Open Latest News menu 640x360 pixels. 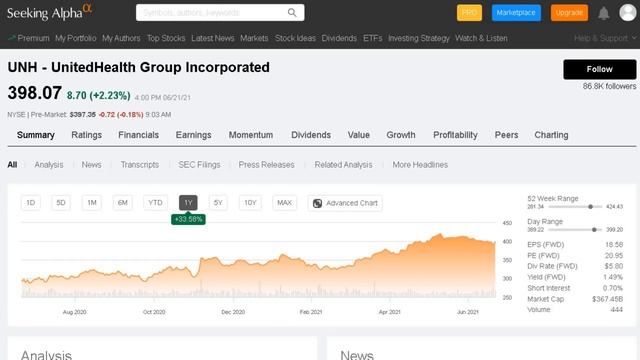tap(213, 38)
